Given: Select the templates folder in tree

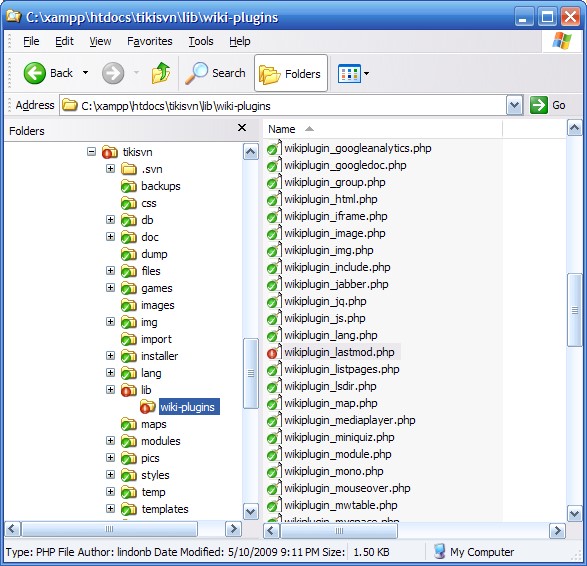Looking at the screenshot, I should [165, 509].
